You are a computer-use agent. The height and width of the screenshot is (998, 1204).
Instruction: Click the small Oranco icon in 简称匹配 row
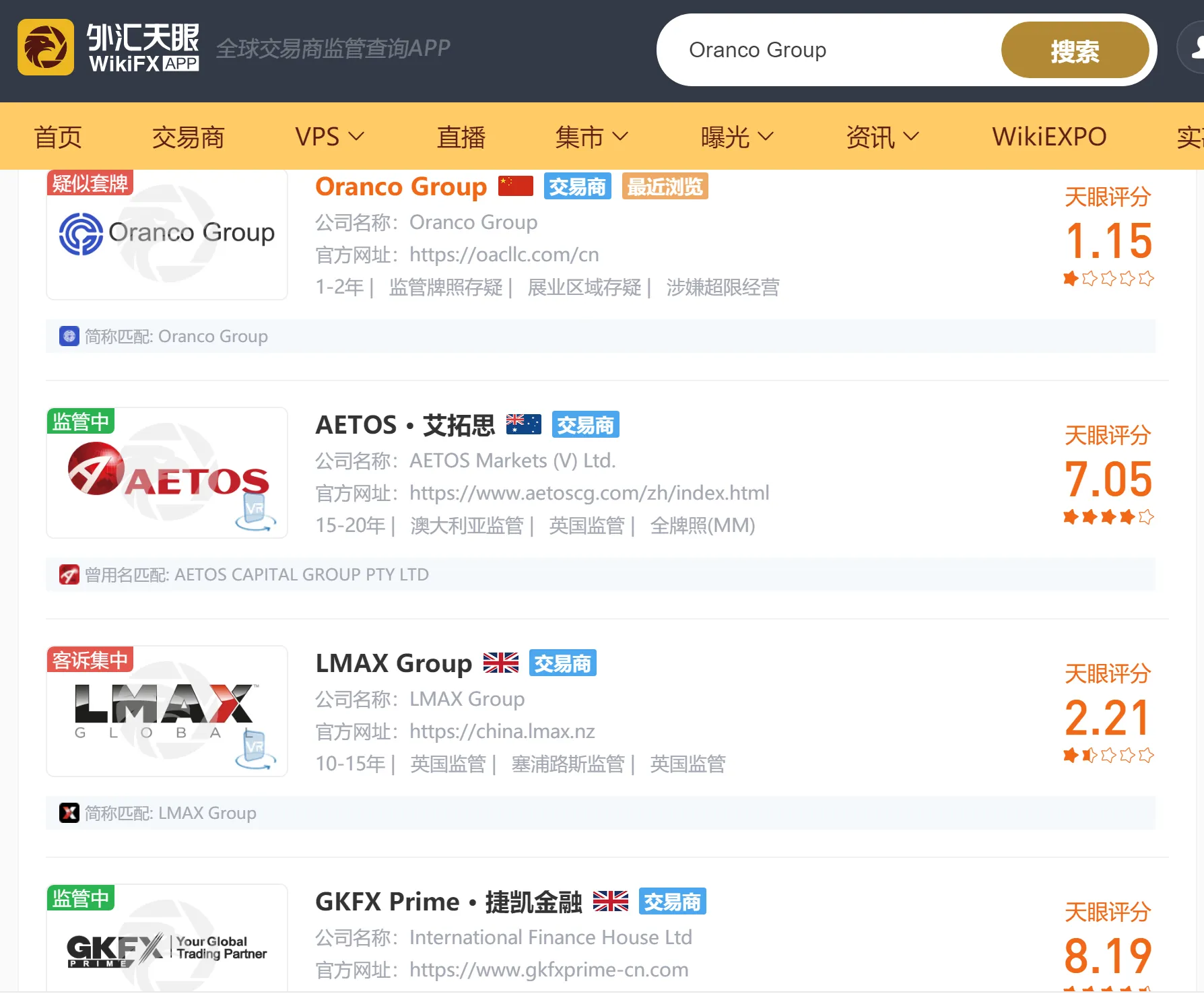point(69,336)
